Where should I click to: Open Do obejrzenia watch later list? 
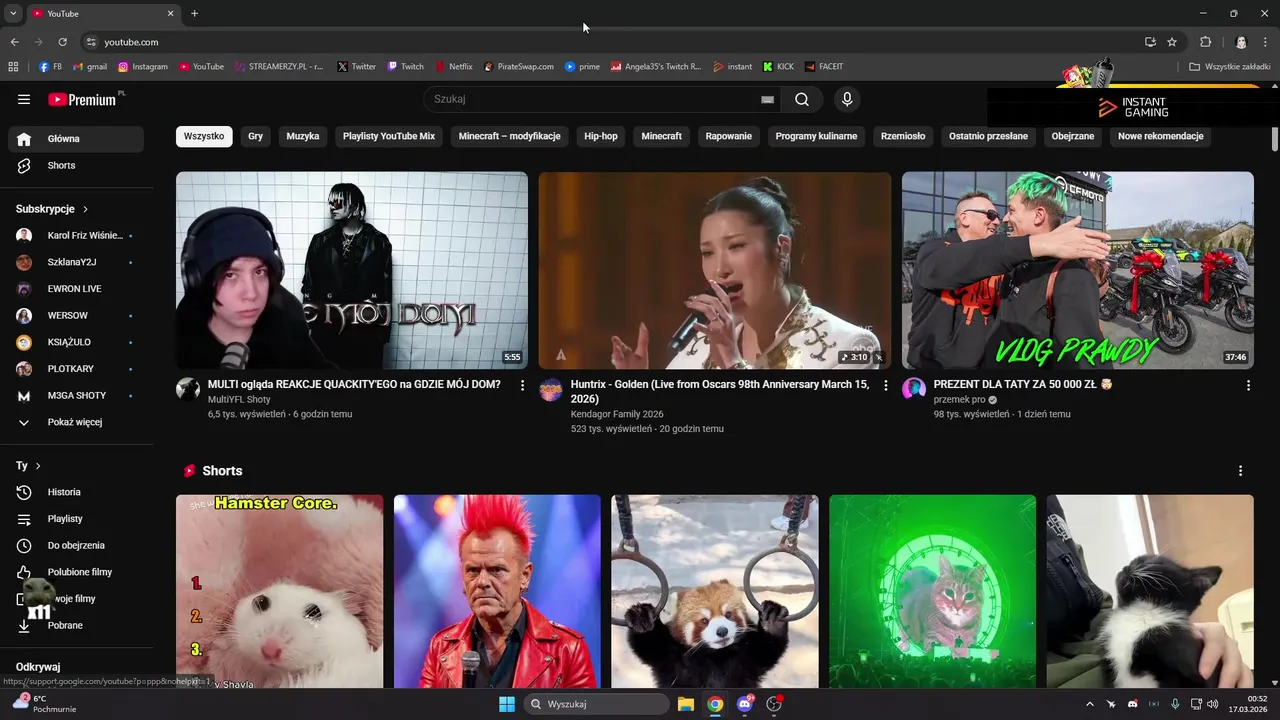pos(76,545)
